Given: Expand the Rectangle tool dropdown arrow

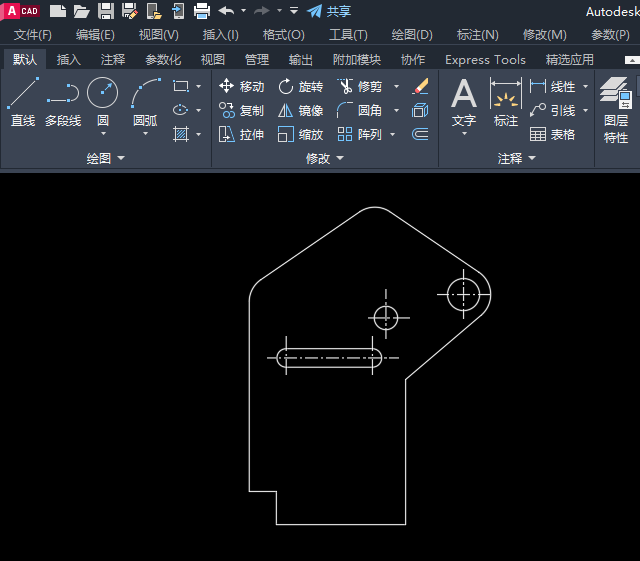Looking at the screenshot, I should pos(199,87).
